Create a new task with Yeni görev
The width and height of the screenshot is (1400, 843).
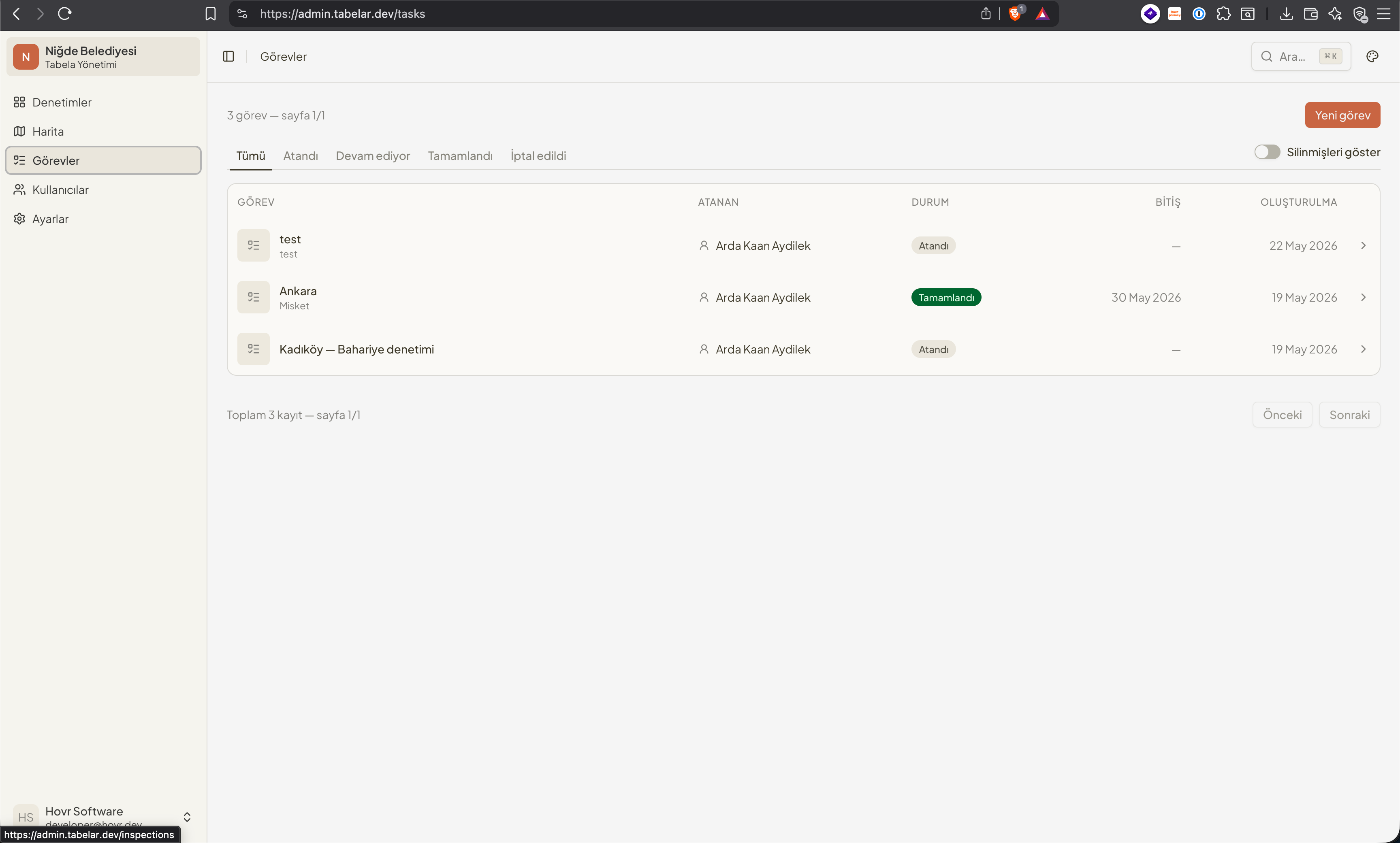[x=1342, y=115]
